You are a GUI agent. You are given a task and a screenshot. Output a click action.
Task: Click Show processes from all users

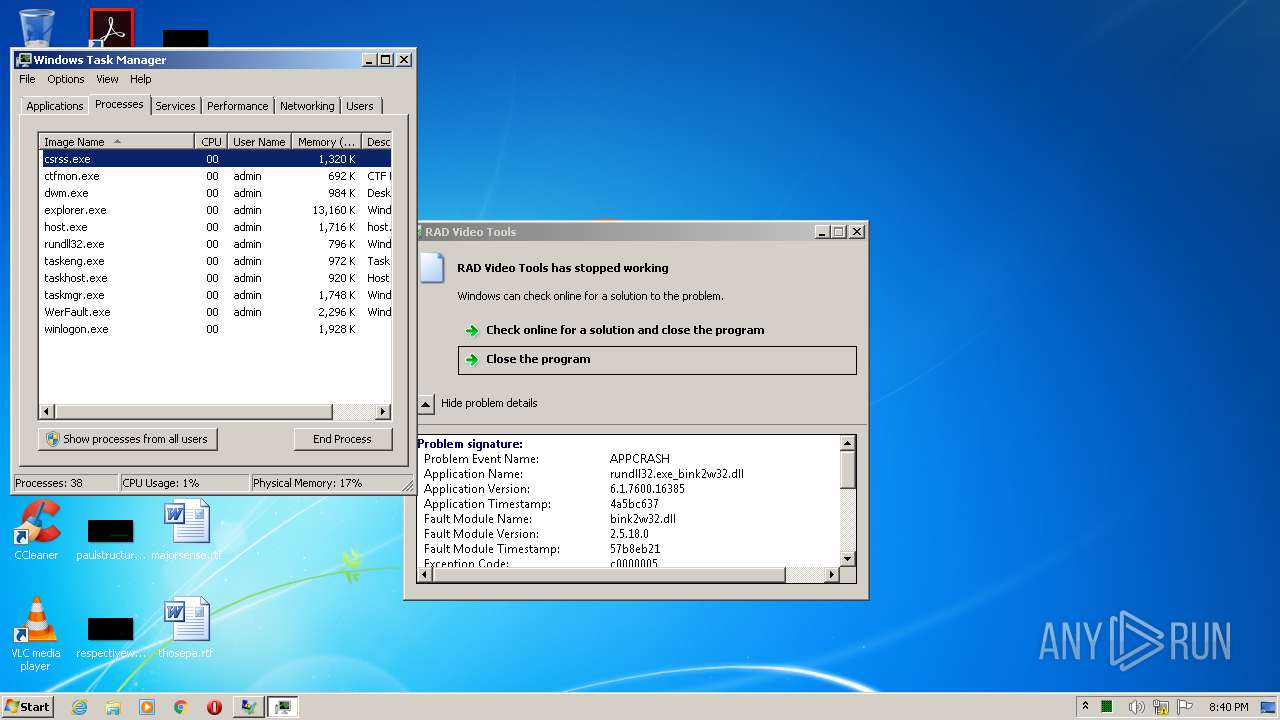(x=127, y=439)
